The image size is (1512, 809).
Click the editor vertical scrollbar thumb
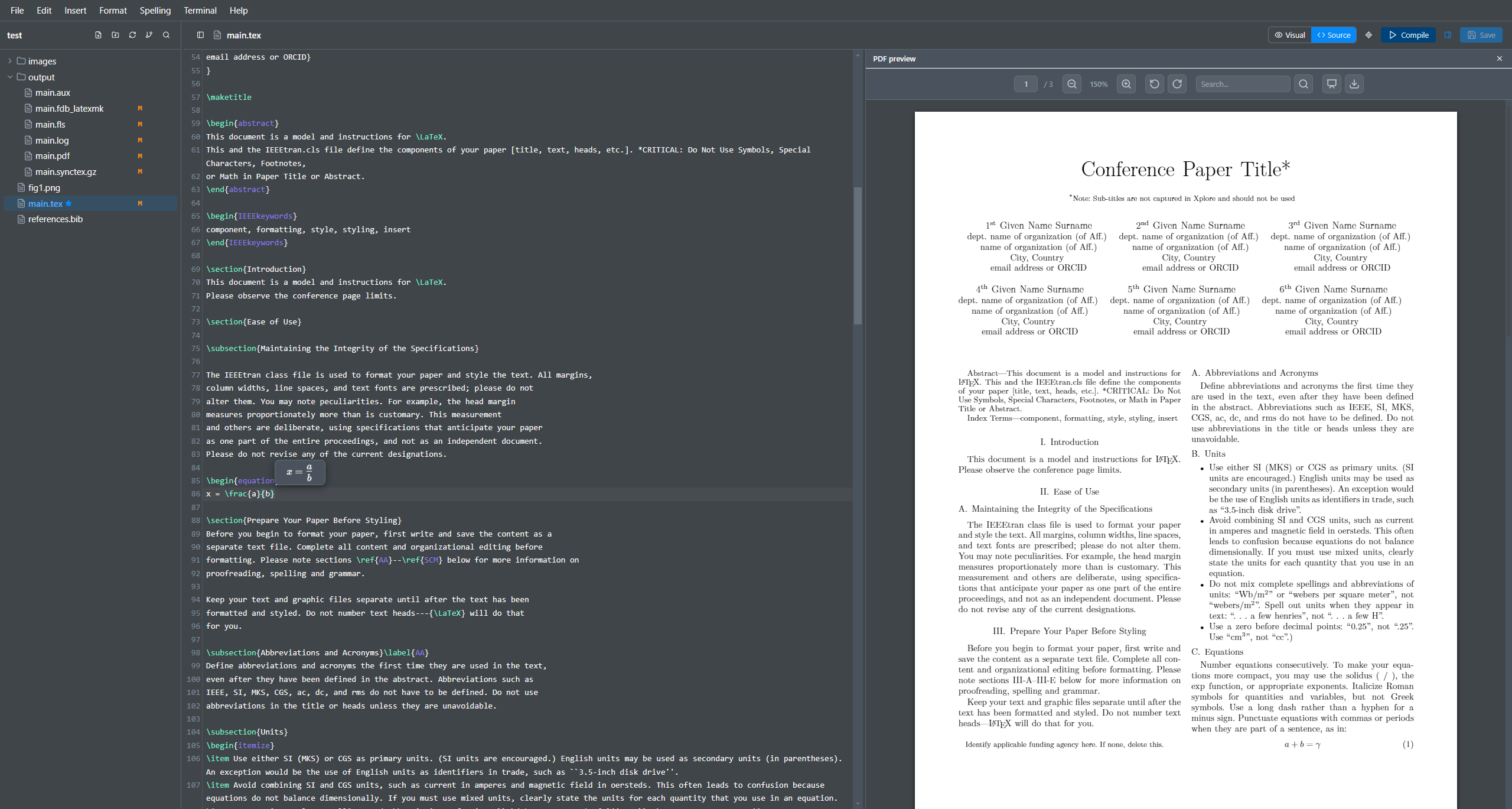coord(858,255)
